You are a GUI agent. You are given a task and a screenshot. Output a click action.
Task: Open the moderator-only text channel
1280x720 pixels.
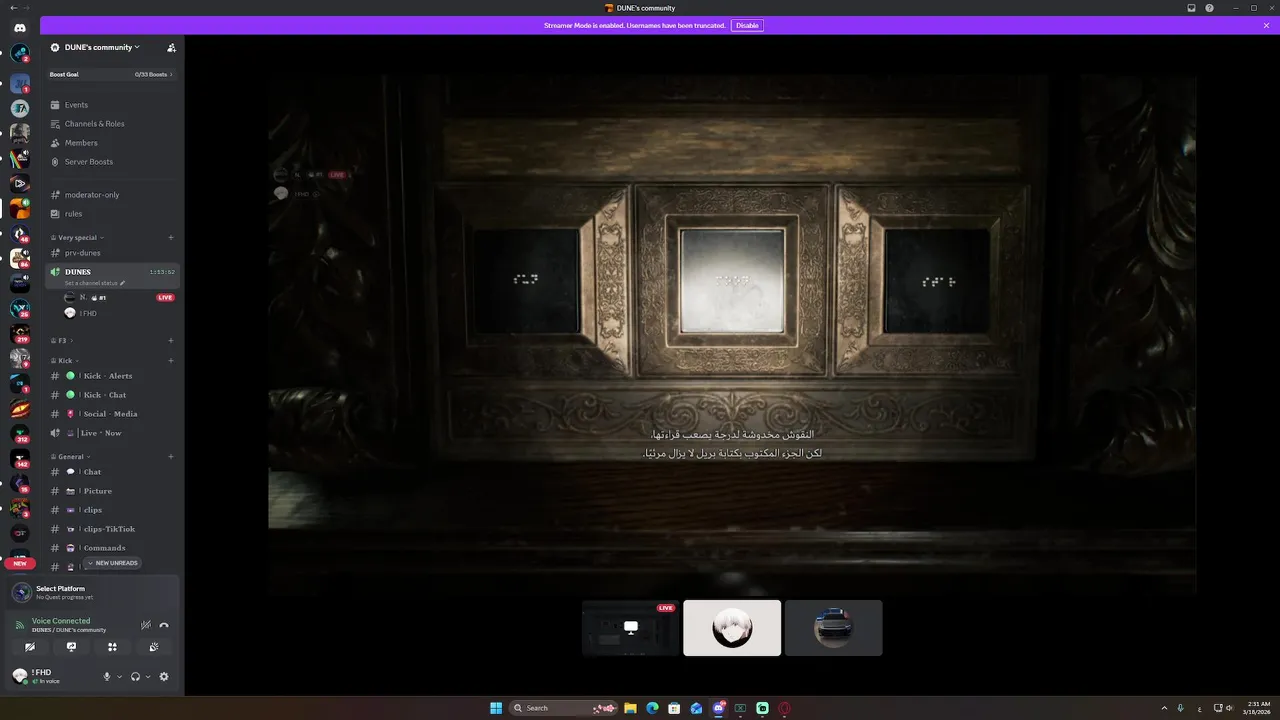(x=112, y=195)
